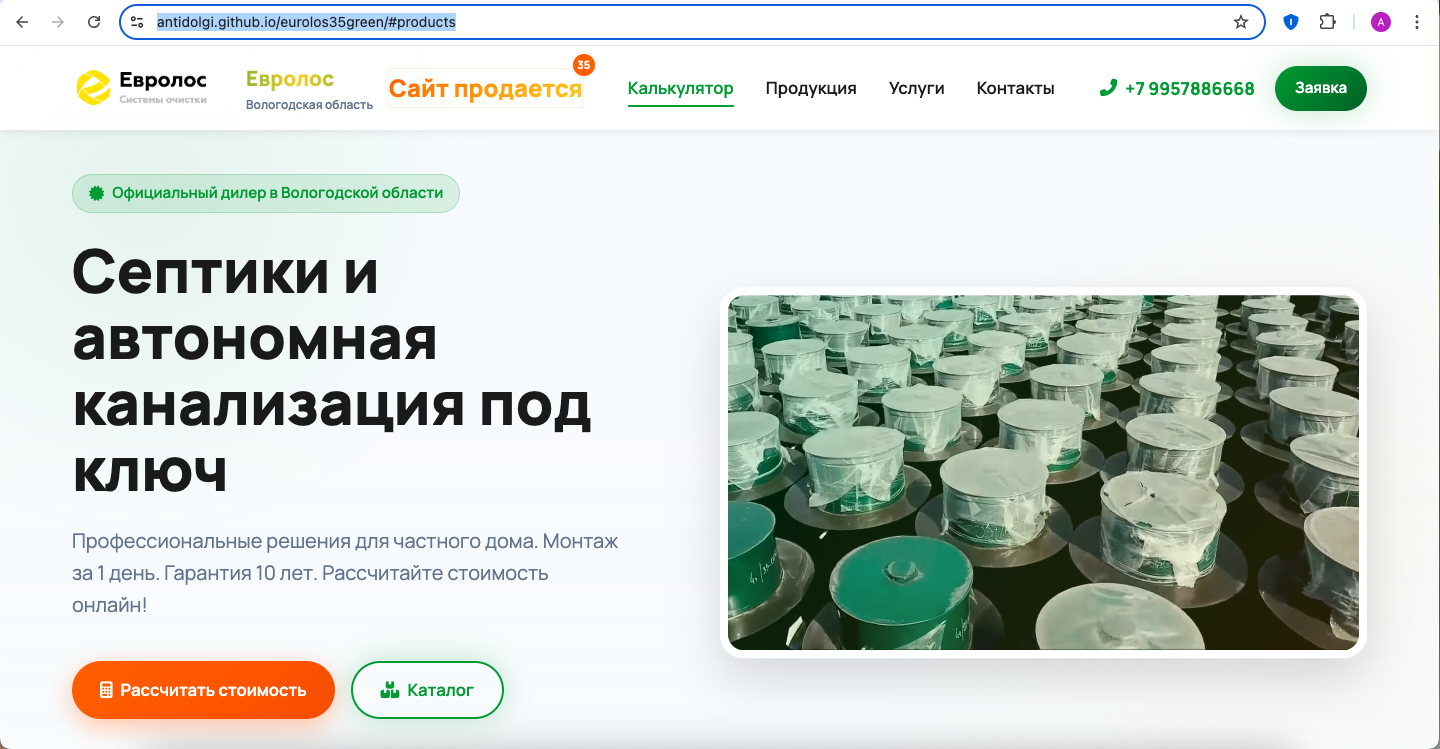Image resolution: width=1440 pixels, height=749 pixels.
Task: Open the Chrome three-dot menu
Action: pyautogui.click(x=1417, y=22)
